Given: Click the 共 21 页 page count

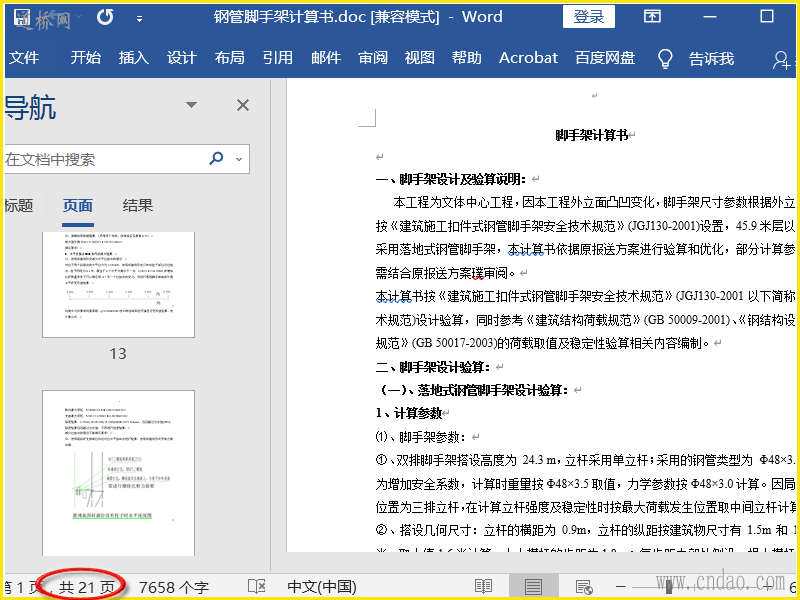Looking at the screenshot, I should pyautogui.click(x=86, y=587).
